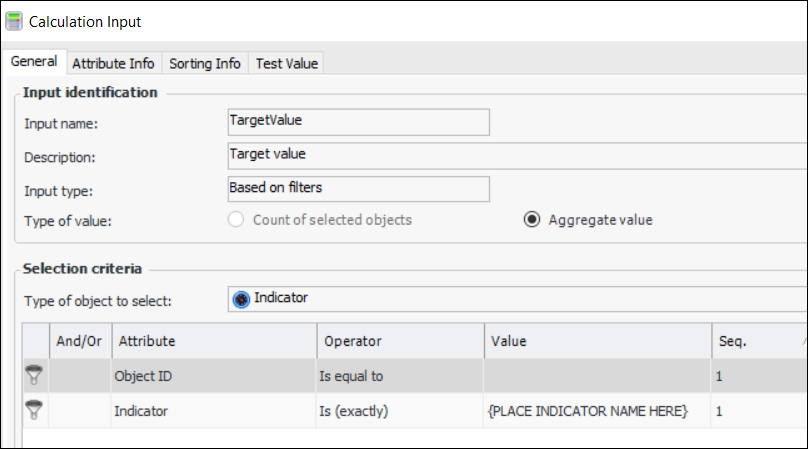
Task: Click the Operator column header
Action: coord(400,341)
